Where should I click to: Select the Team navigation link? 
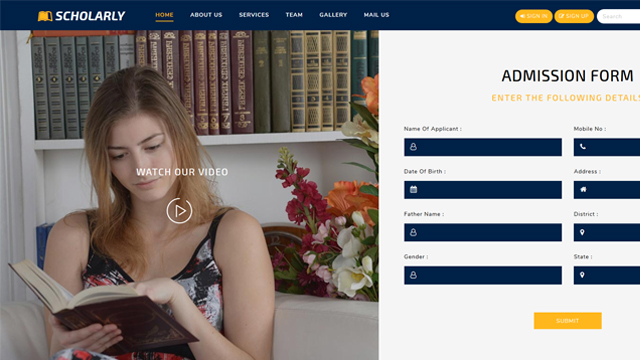point(294,15)
